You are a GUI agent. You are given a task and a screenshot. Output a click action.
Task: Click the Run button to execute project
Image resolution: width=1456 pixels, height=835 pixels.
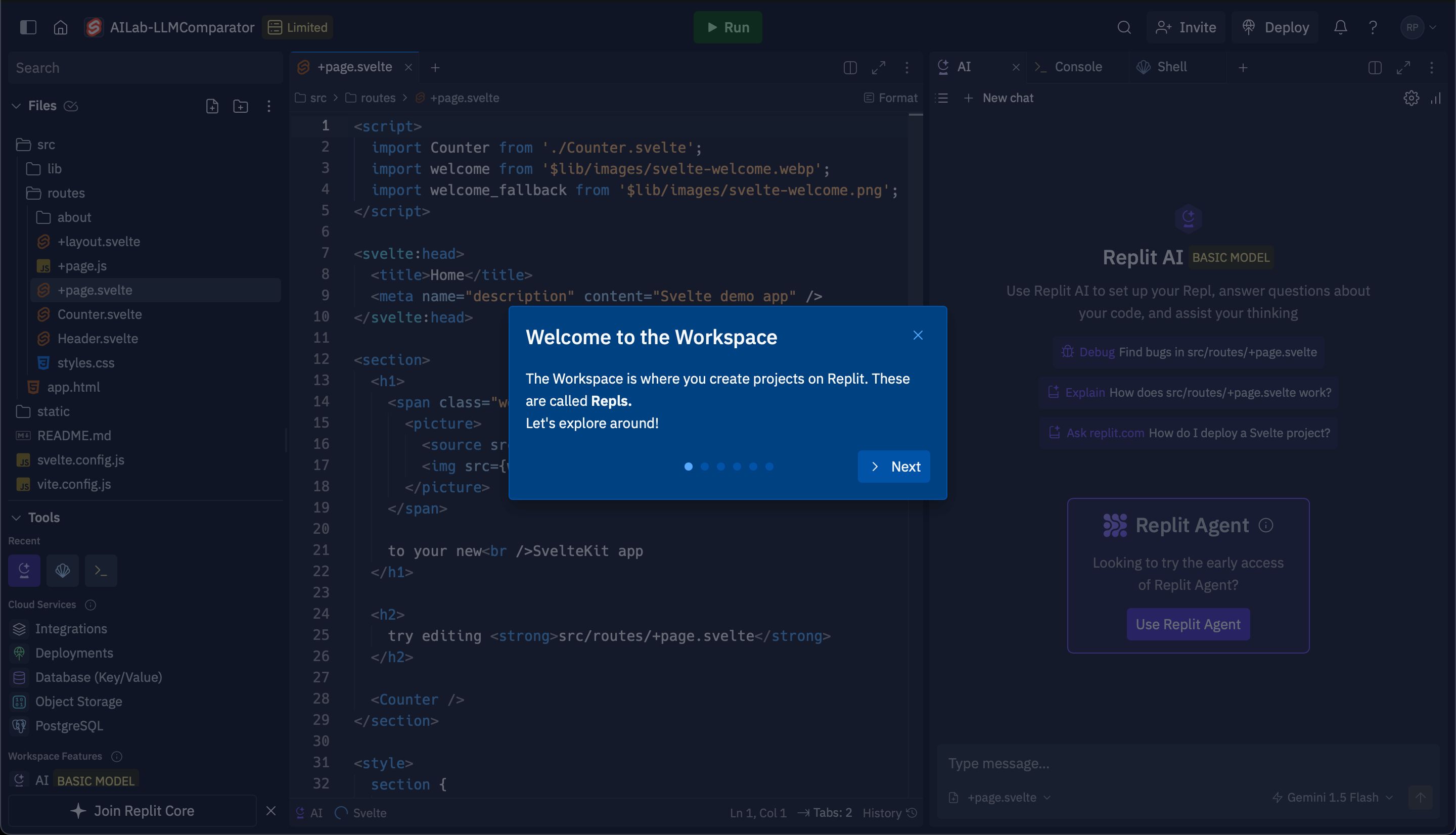(727, 27)
